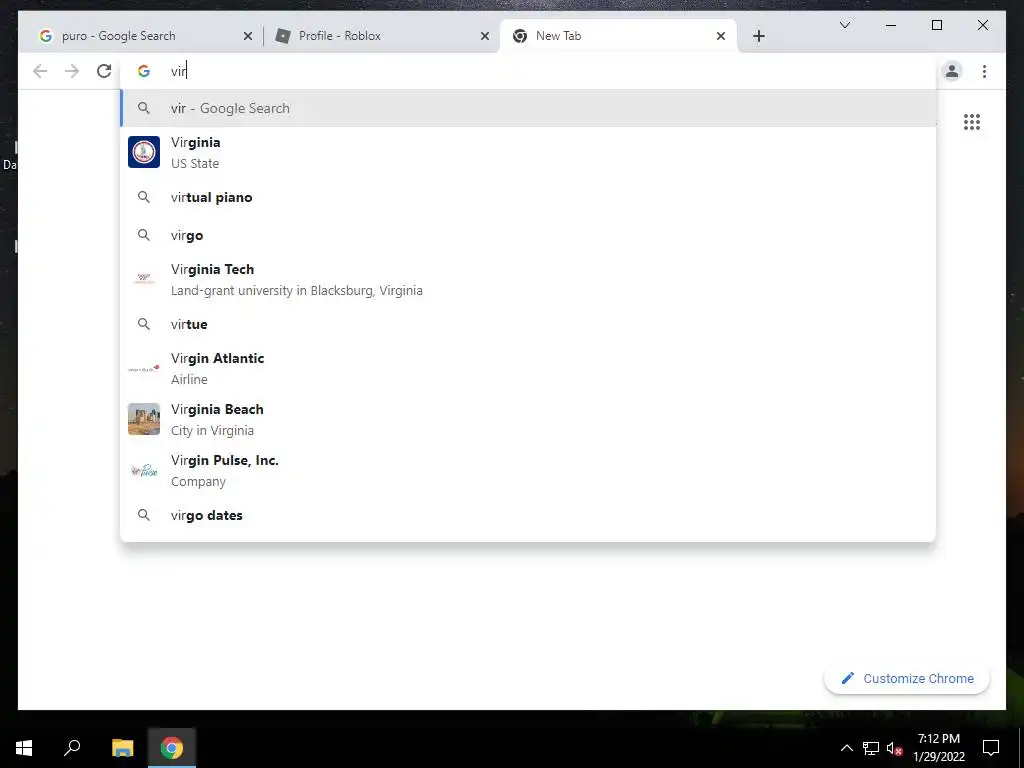Open the Windows Start menu
The width and height of the screenshot is (1024, 768).
24,748
